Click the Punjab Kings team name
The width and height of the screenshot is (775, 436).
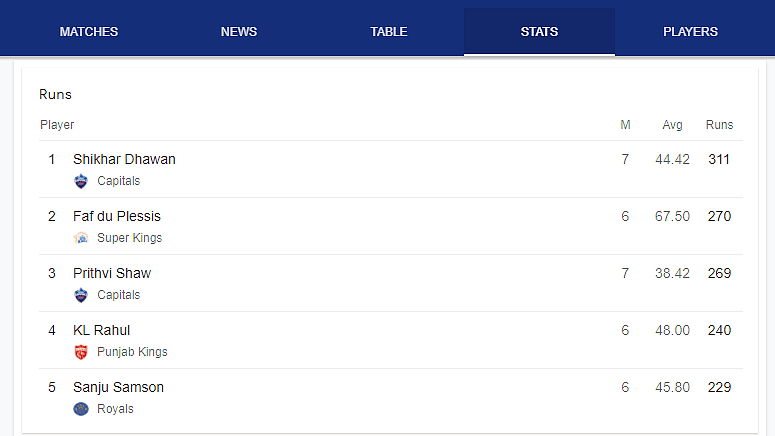(x=132, y=352)
